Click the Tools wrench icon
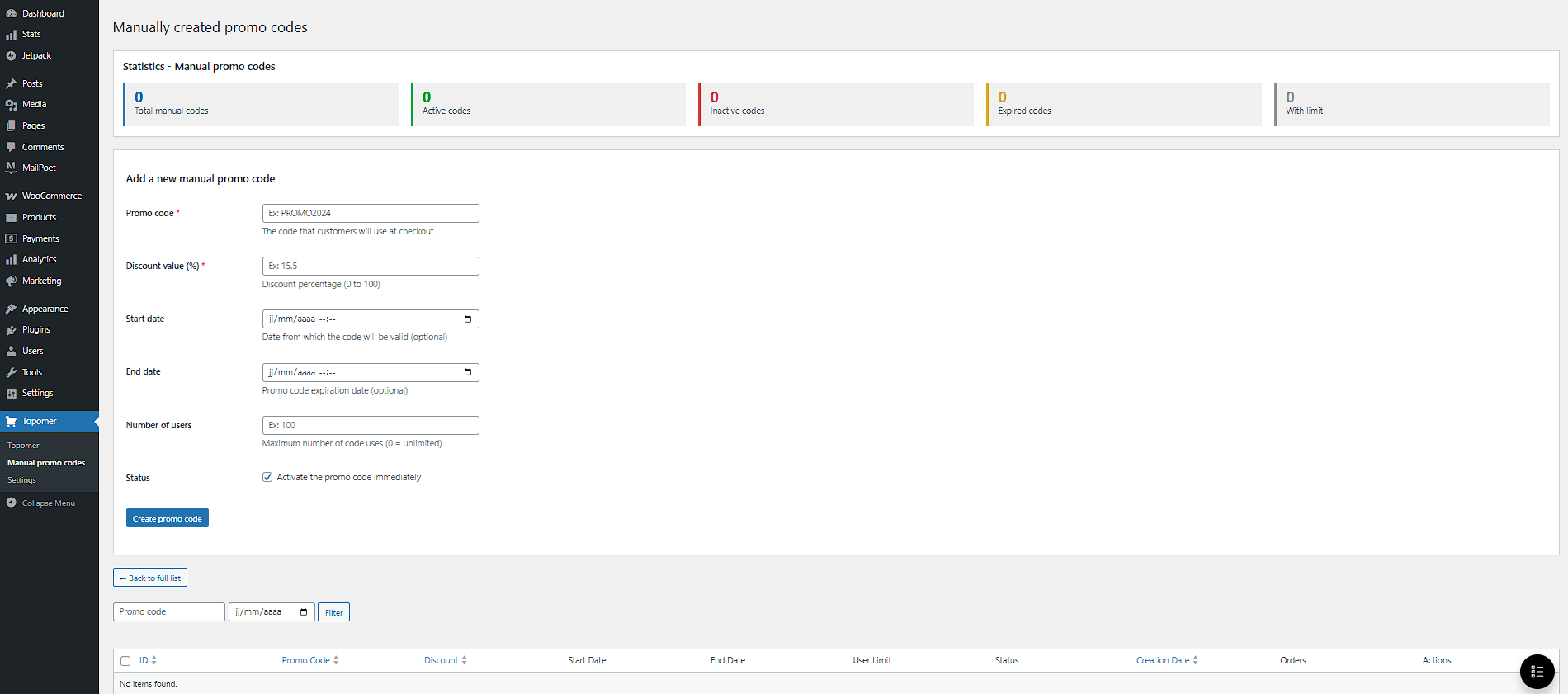1568x694 pixels. [x=11, y=372]
